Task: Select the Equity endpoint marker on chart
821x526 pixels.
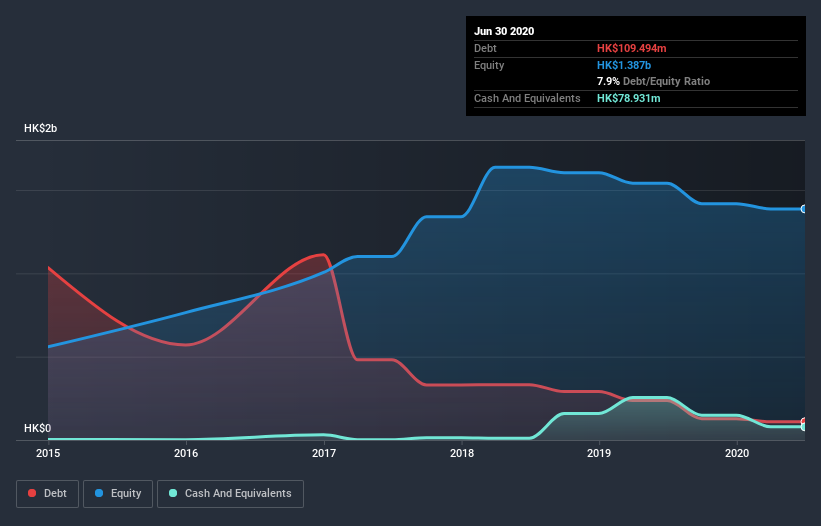Action: (x=804, y=209)
